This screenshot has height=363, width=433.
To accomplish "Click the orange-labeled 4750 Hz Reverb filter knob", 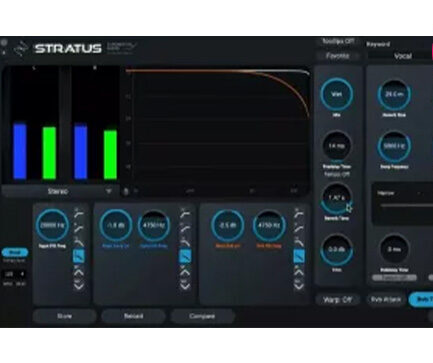I will [269, 225].
